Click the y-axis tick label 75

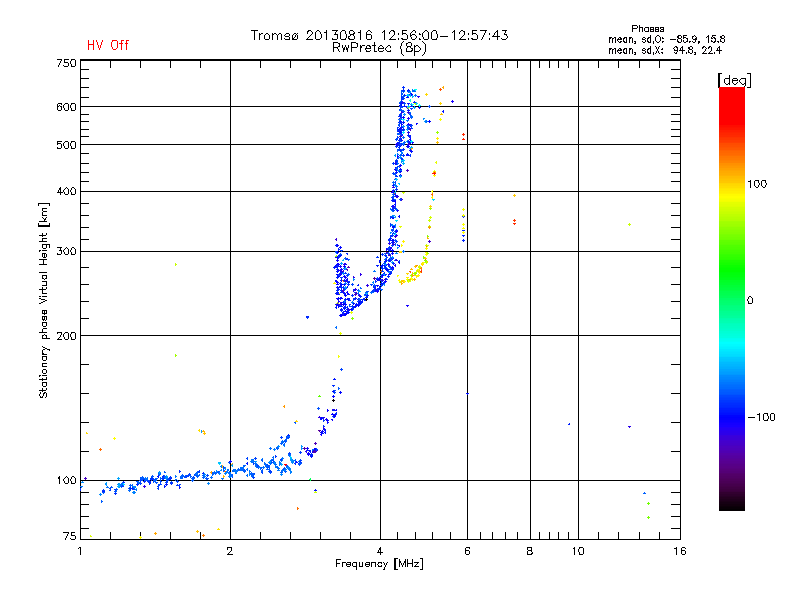(x=70, y=536)
